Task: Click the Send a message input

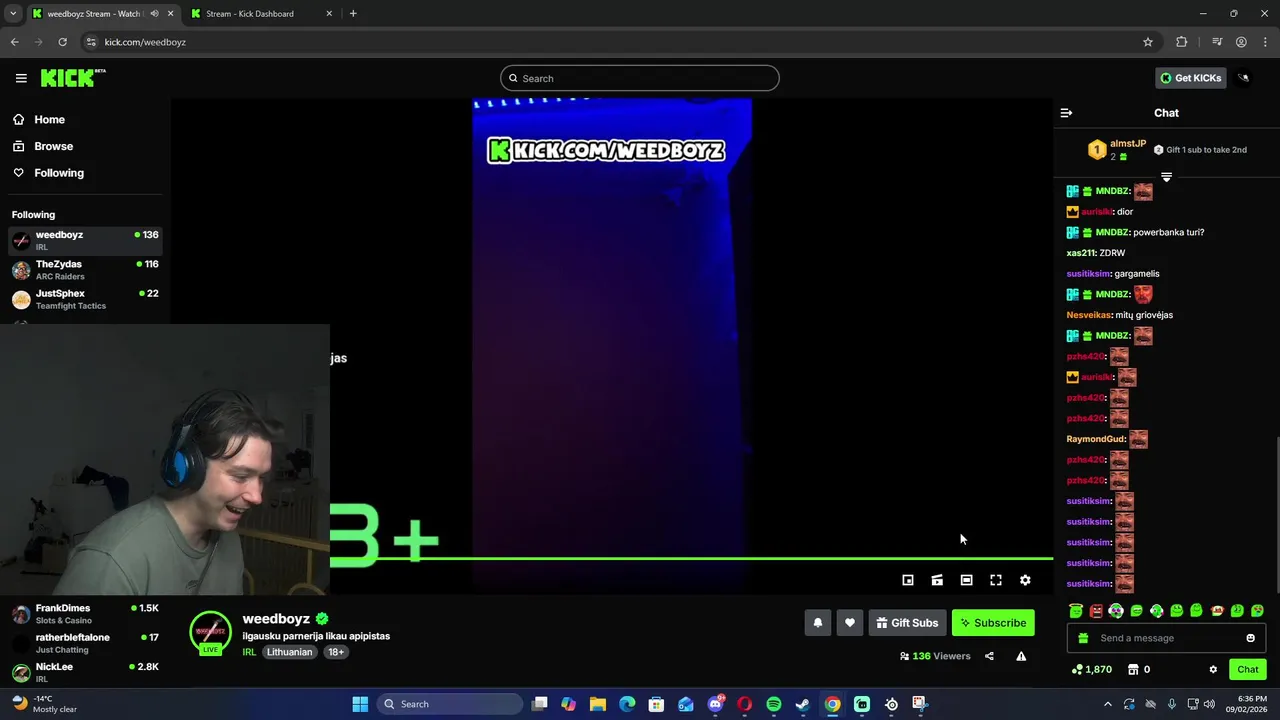Action: click(x=1166, y=638)
